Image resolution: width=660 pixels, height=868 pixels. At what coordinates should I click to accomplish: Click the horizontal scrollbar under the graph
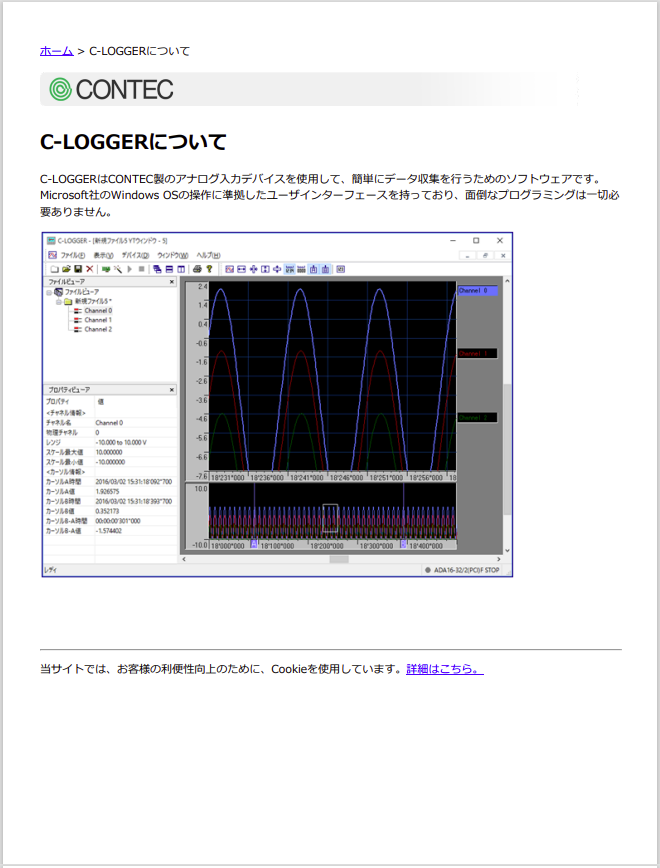point(340,559)
